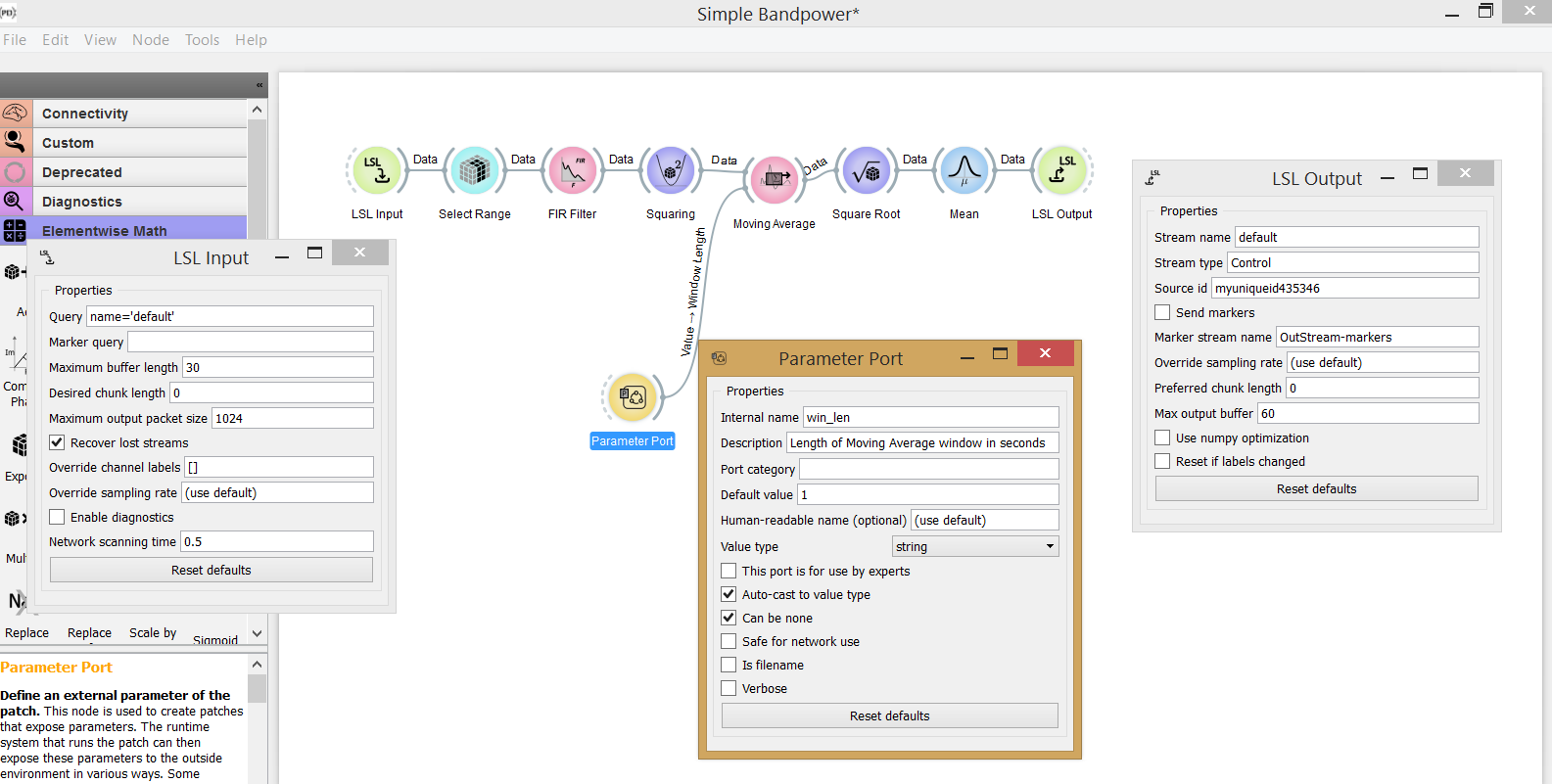Click the Default value field

(x=928, y=494)
